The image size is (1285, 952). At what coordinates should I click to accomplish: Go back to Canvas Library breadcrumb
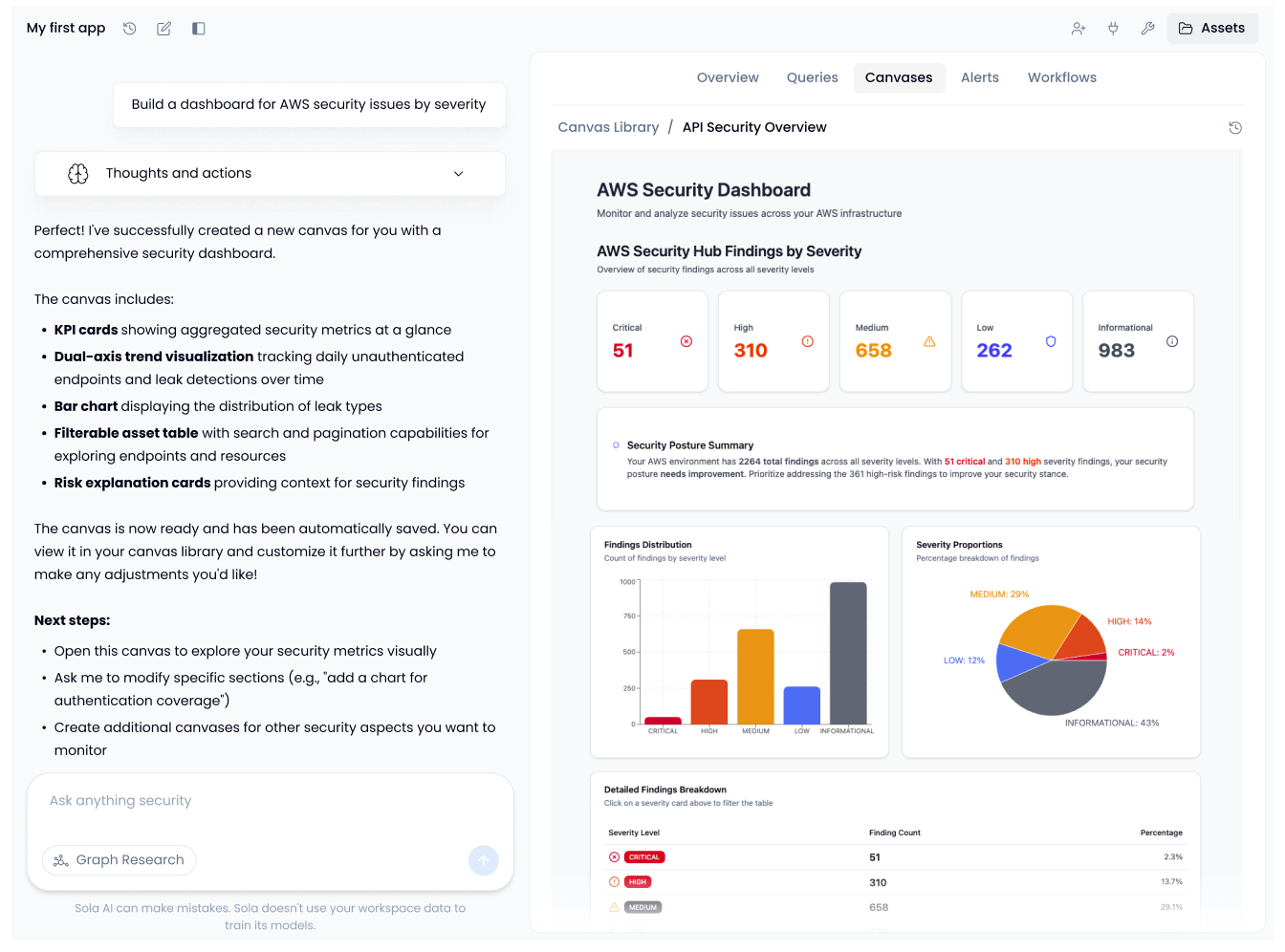click(608, 128)
